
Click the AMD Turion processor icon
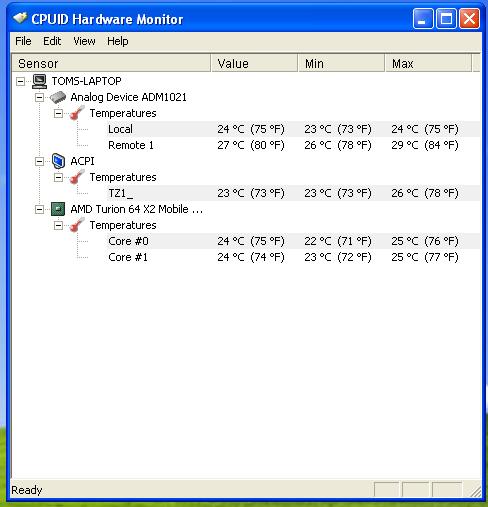[58, 209]
